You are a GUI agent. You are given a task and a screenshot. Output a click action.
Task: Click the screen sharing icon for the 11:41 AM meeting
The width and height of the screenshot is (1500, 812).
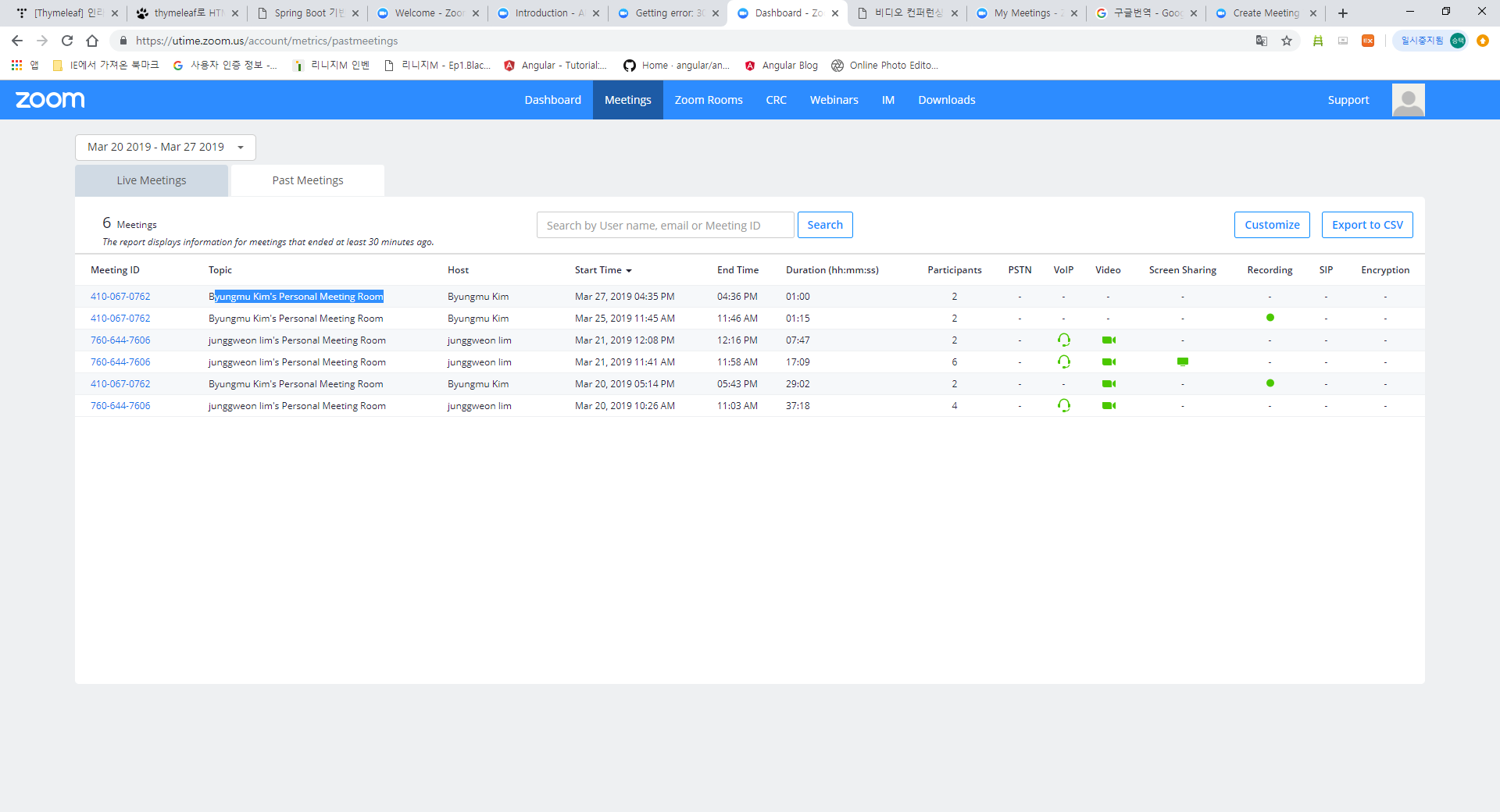[1183, 361]
